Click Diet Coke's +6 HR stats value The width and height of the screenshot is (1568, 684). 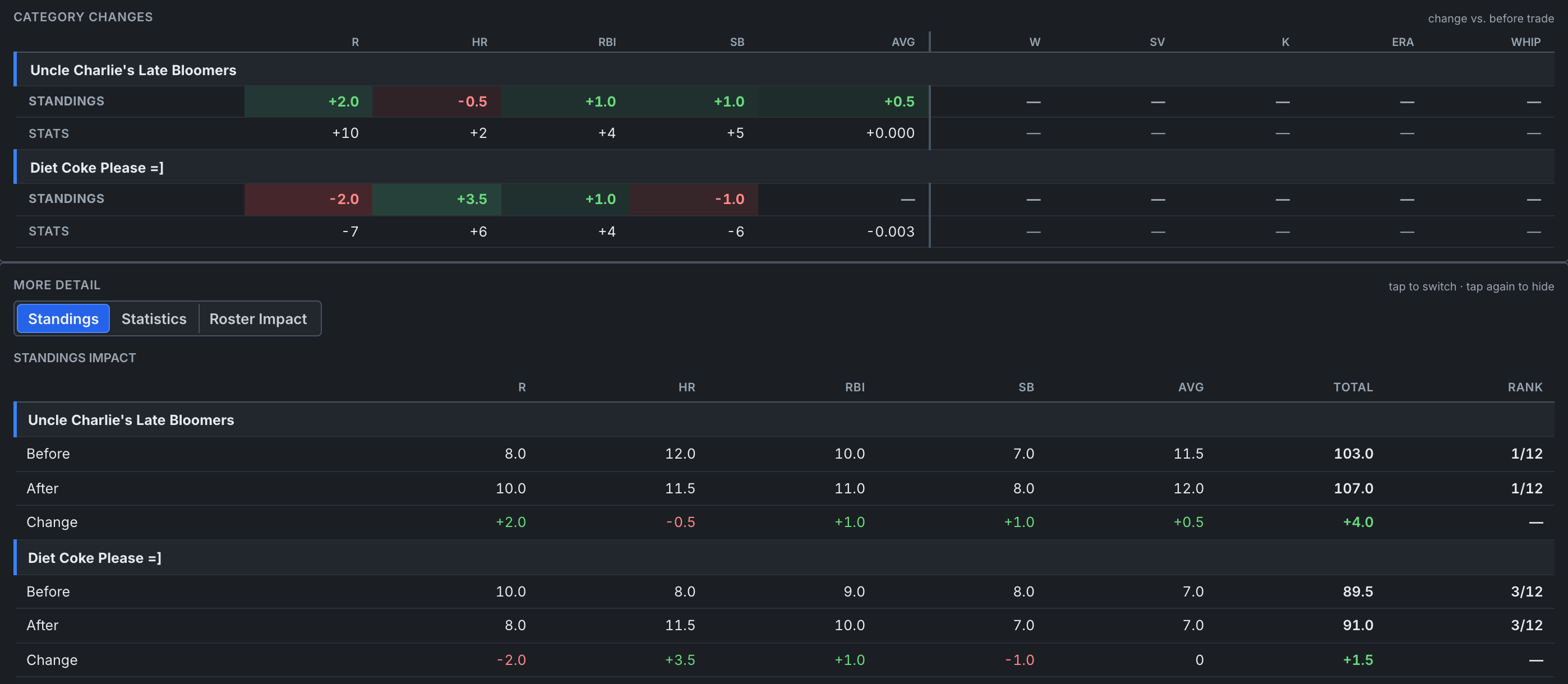coord(478,231)
